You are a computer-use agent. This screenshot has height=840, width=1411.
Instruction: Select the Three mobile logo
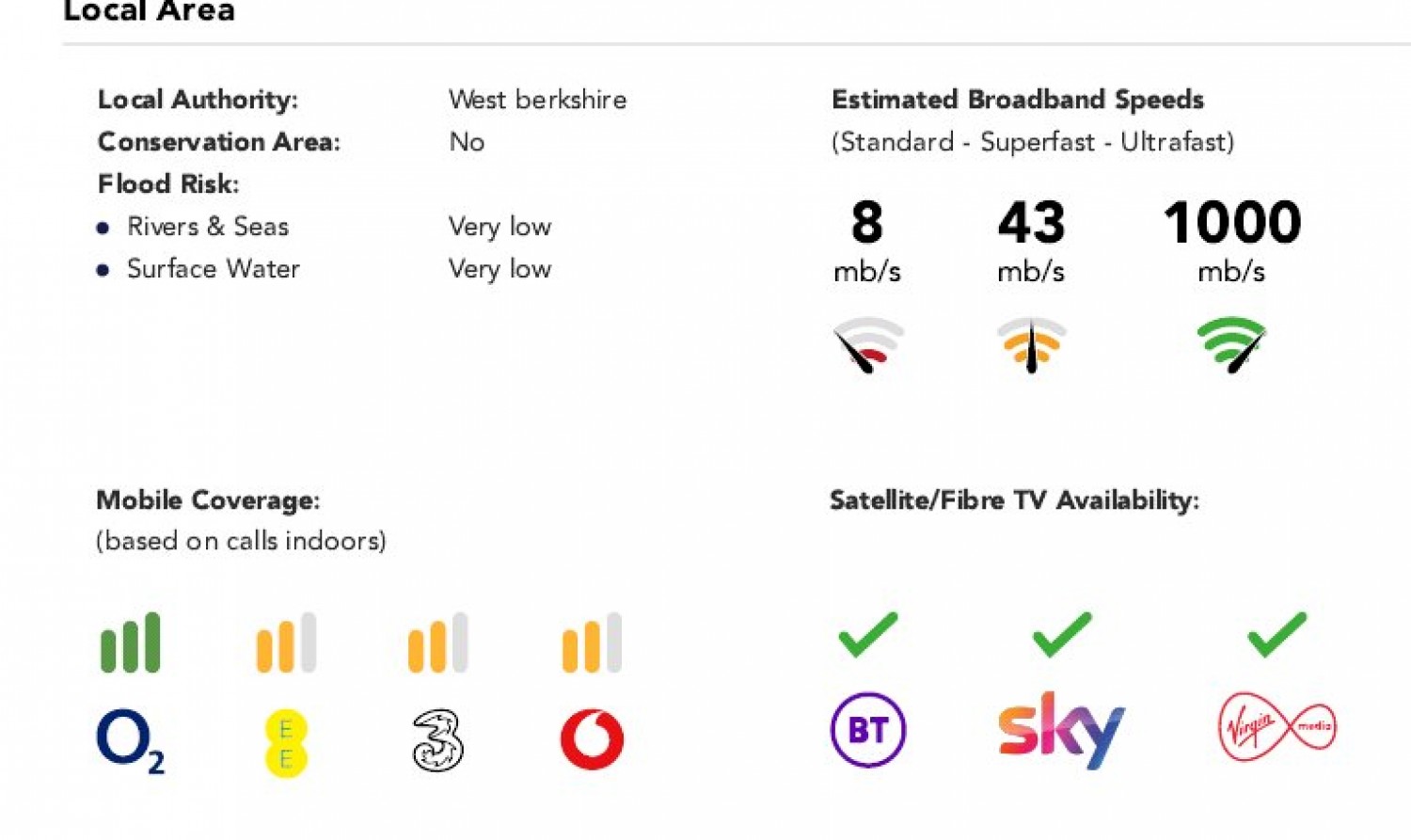click(437, 741)
